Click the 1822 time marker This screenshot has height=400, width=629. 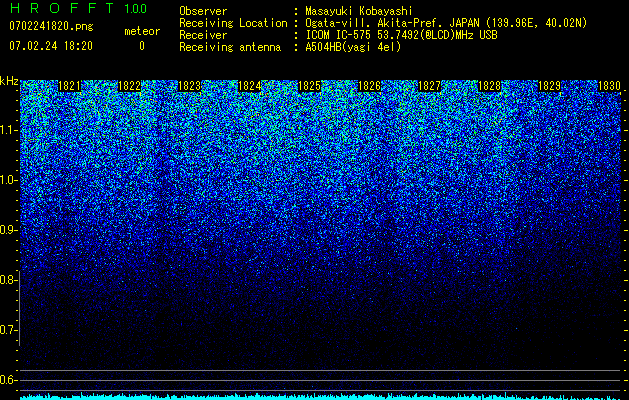[x=130, y=86]
